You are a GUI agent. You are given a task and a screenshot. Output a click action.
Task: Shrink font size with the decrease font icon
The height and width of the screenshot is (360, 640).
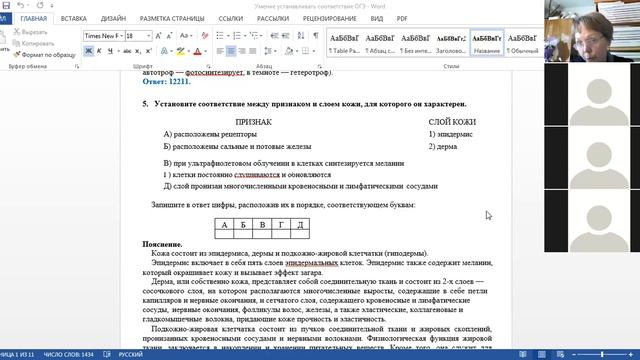pos(169,36)
